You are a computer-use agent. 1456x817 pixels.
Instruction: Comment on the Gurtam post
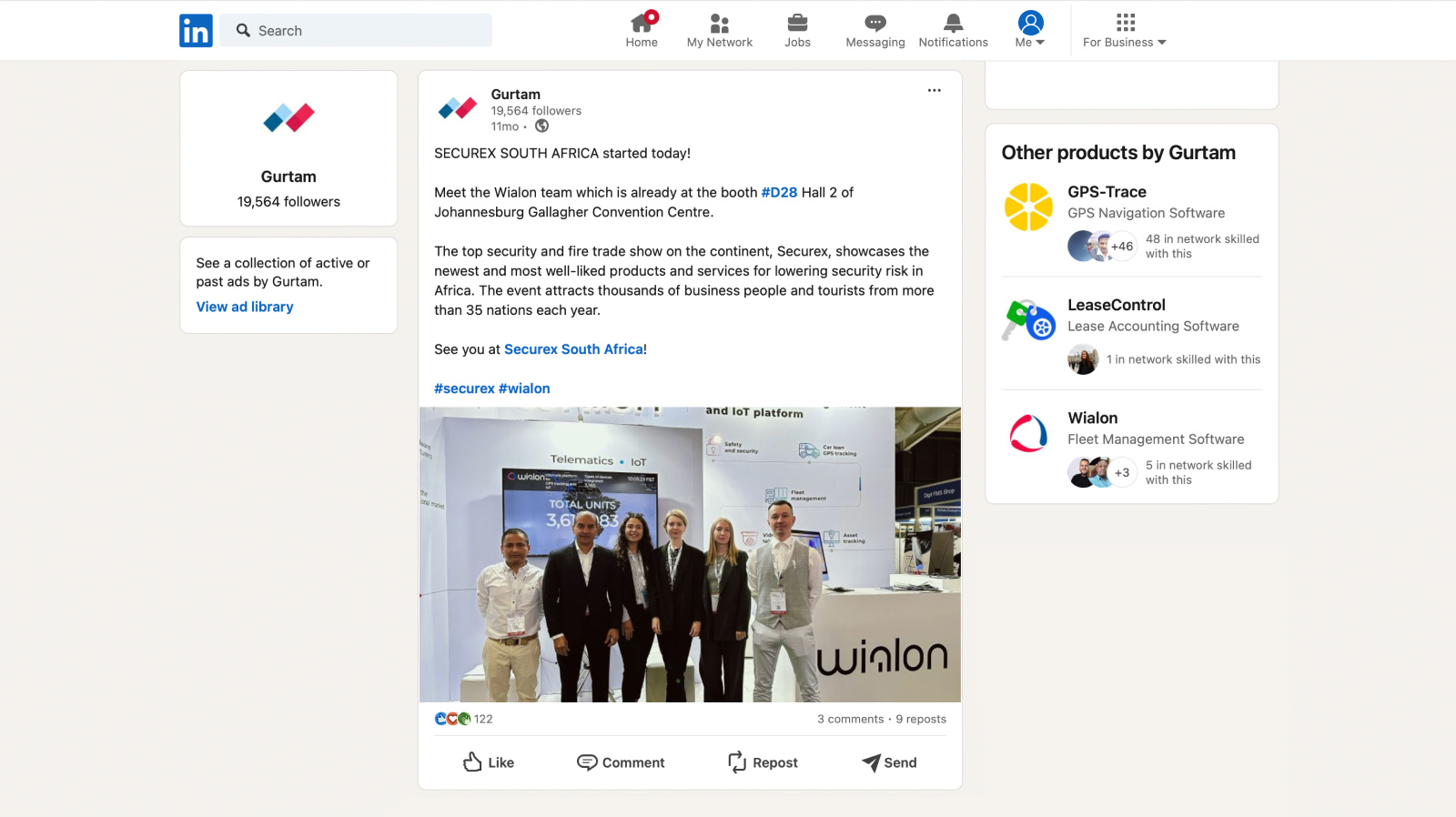click(621, 762)
